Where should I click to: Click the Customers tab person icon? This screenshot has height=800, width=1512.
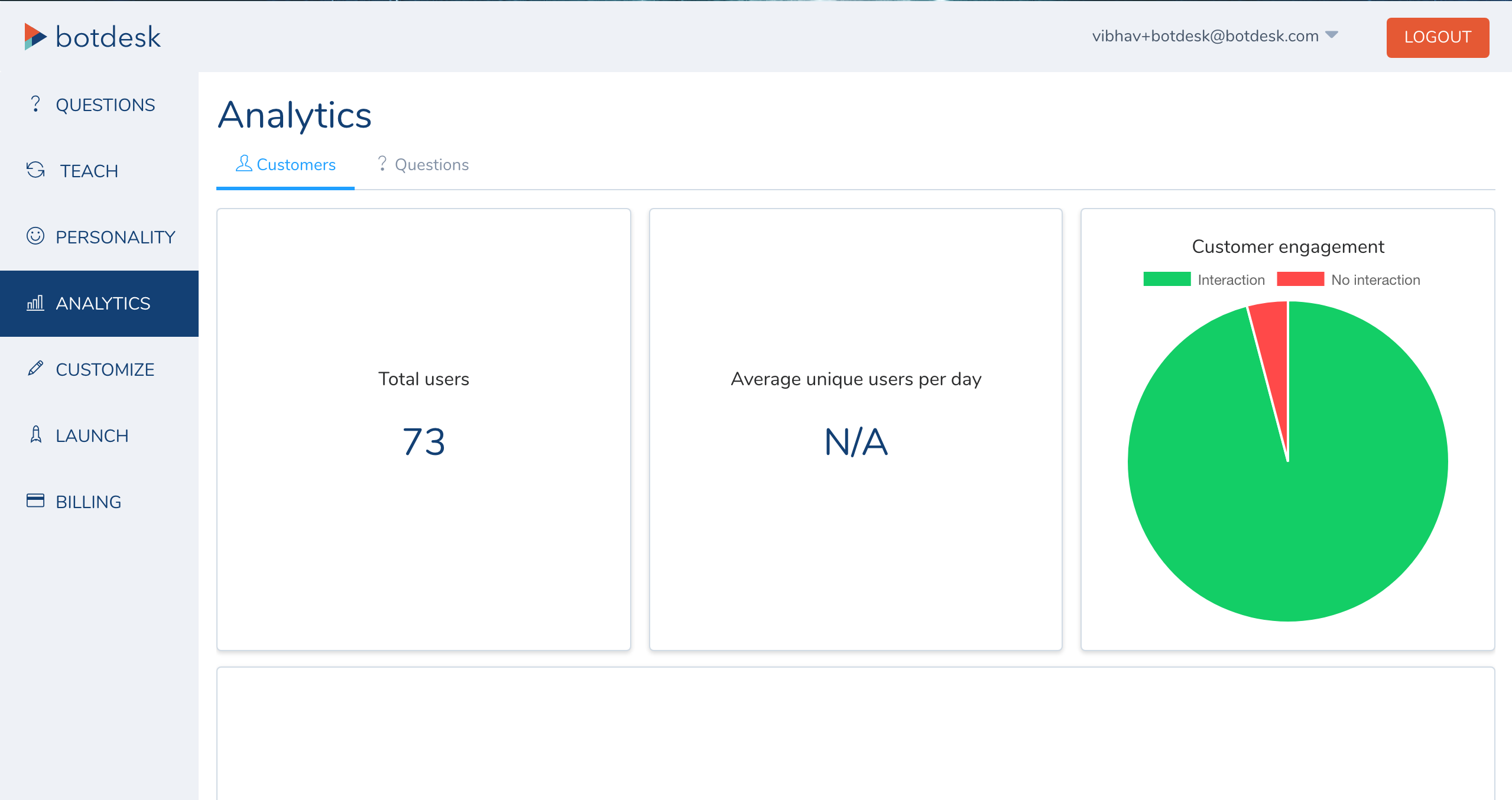coord(244,164)
